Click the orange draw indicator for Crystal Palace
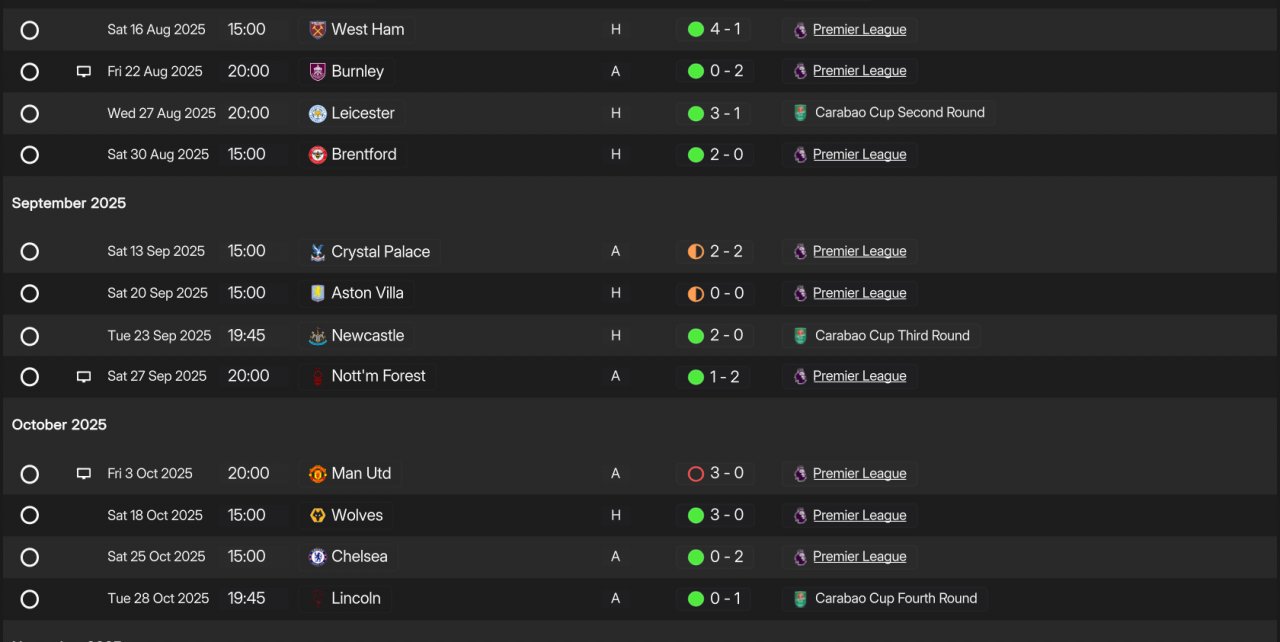The image size is (1280, 642). (x=696, y=252)
